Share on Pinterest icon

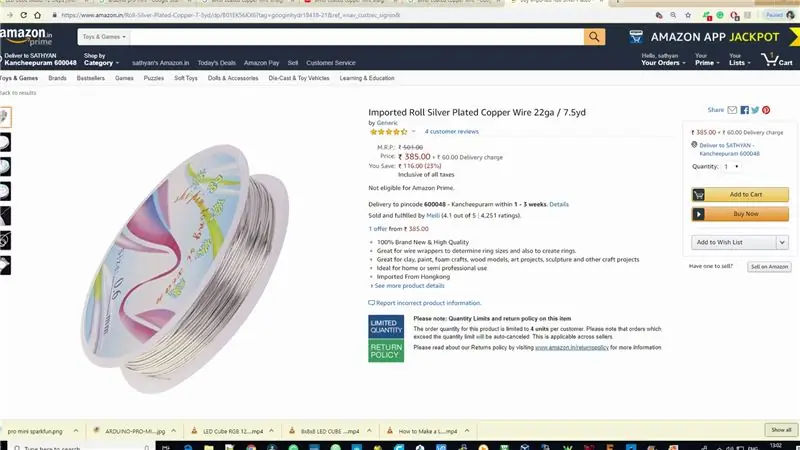click(x=766, y=110)
